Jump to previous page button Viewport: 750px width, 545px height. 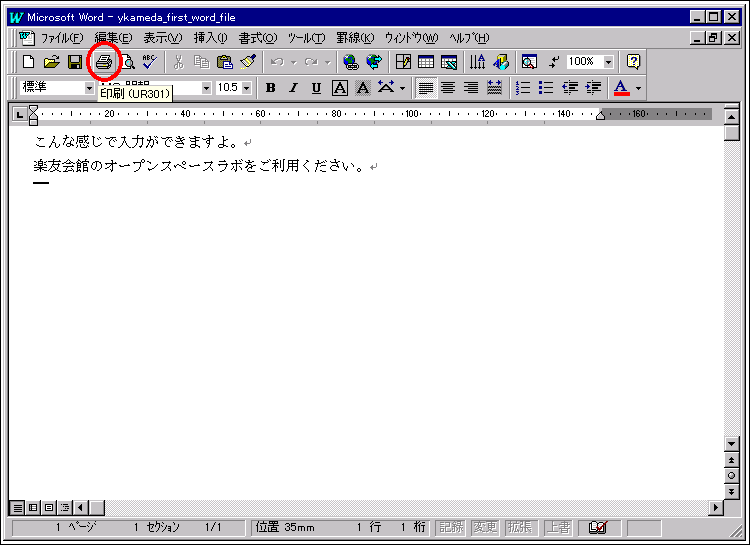731,460
